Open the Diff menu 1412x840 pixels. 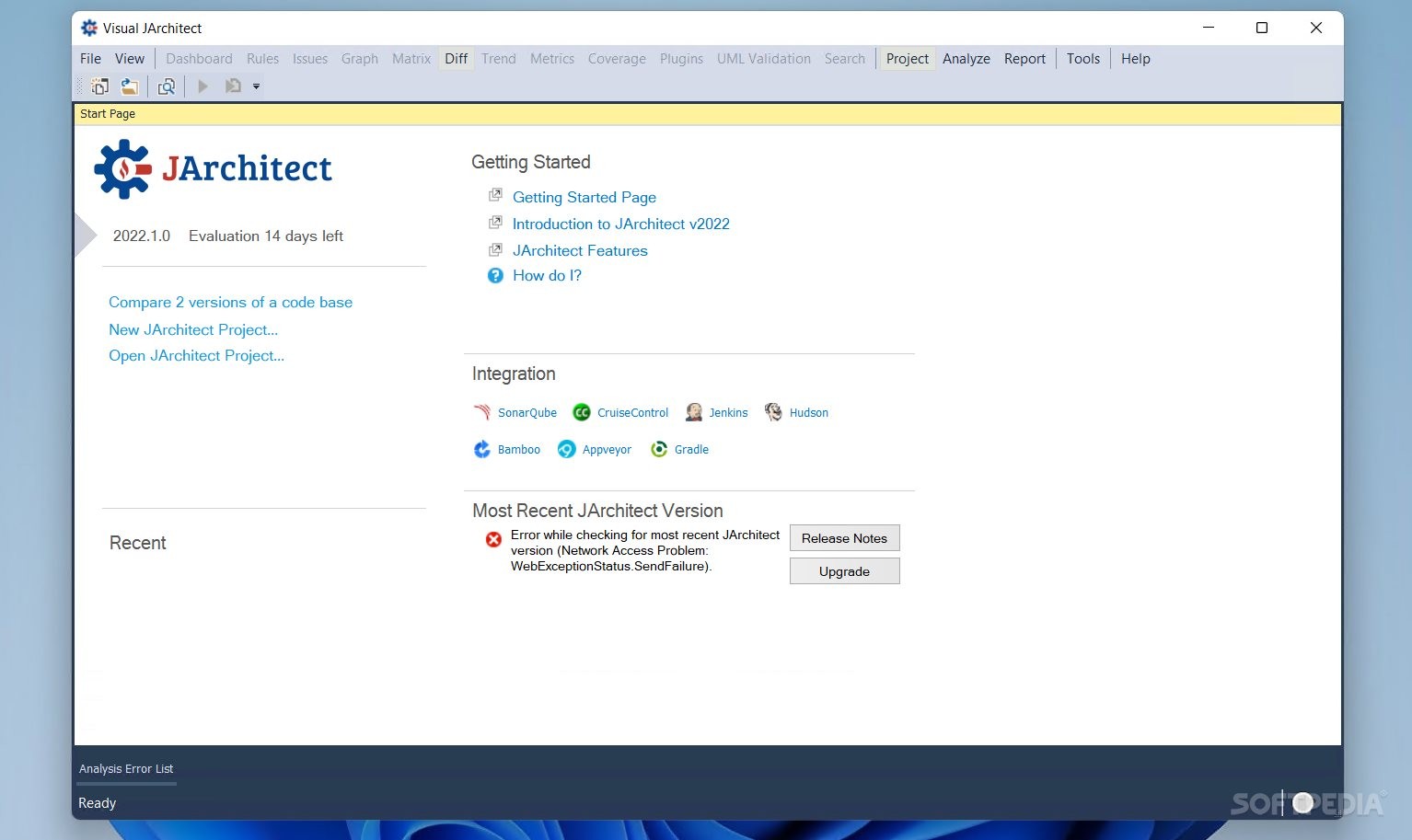pyautogui.click(x=457, y=59)
